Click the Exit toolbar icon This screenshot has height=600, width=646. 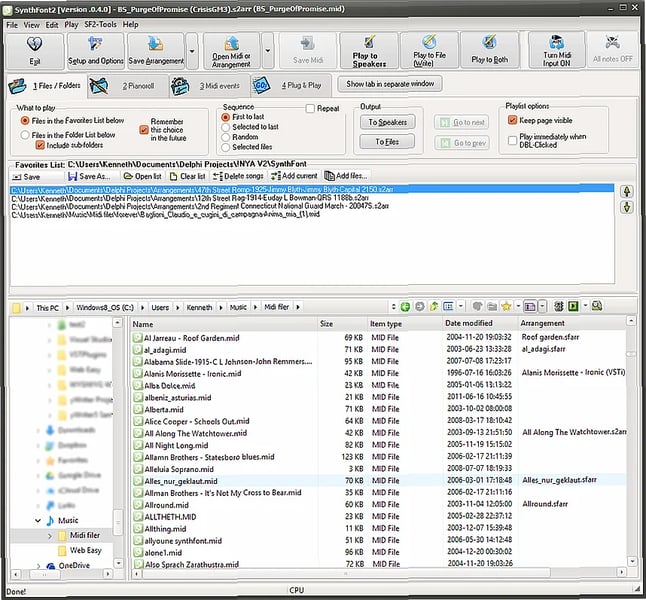click(35, 50)
